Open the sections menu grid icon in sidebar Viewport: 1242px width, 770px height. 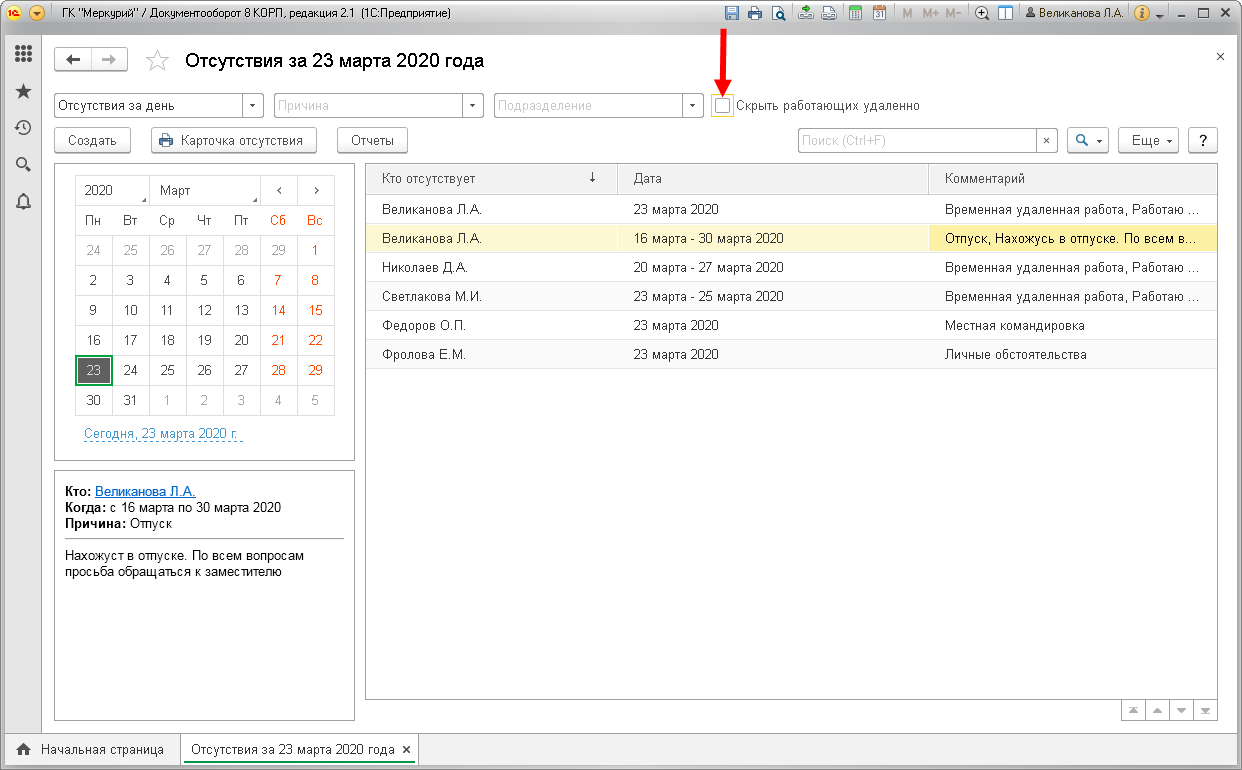point(23,55)
